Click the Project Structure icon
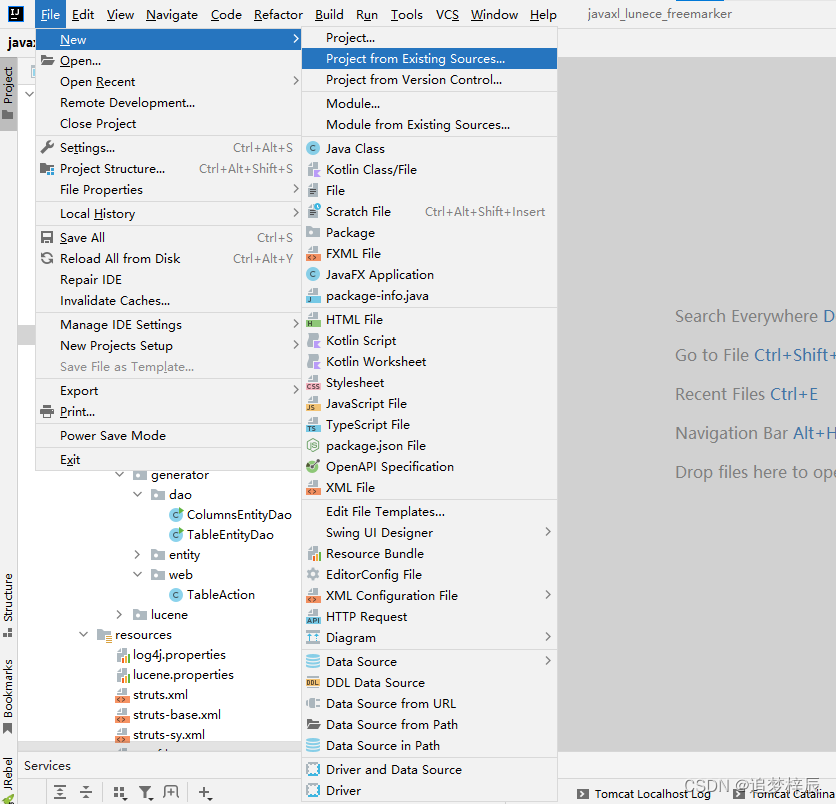This screenshot has width=836, height=804. 47,169
